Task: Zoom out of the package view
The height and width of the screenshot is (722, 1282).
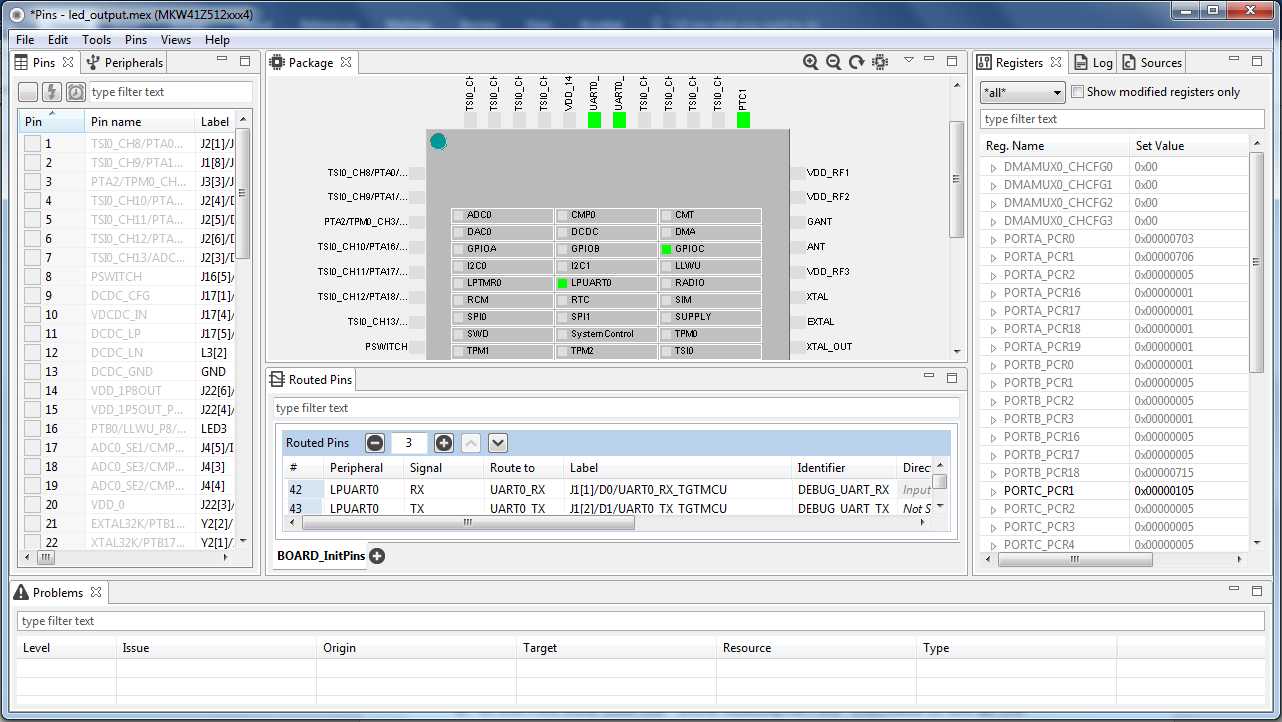Action: point(834,62)
